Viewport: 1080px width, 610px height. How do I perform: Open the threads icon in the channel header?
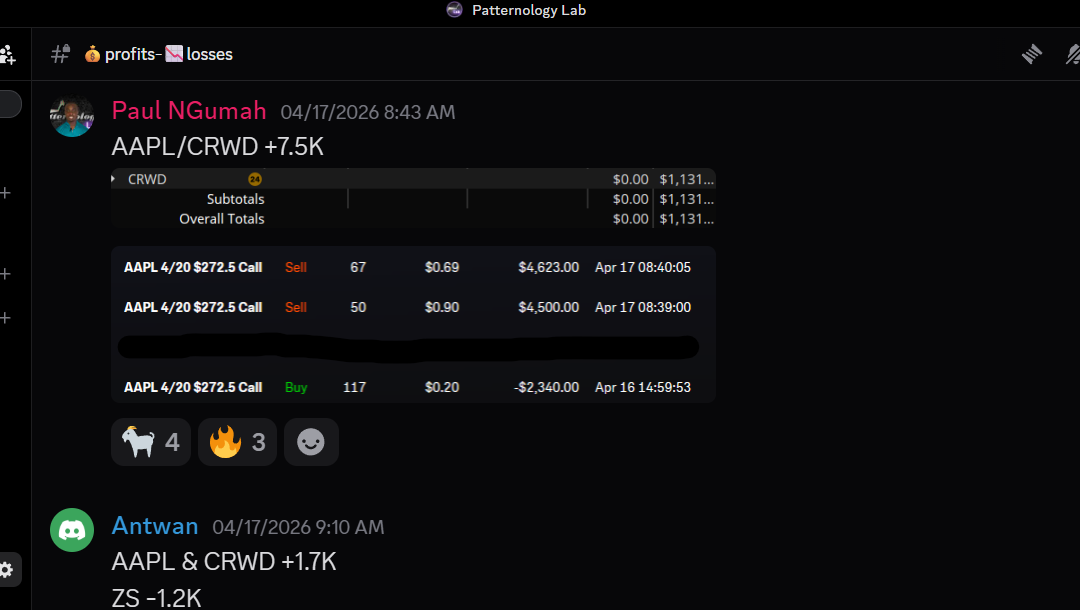pyautogui.click(x=1032, y=54)
